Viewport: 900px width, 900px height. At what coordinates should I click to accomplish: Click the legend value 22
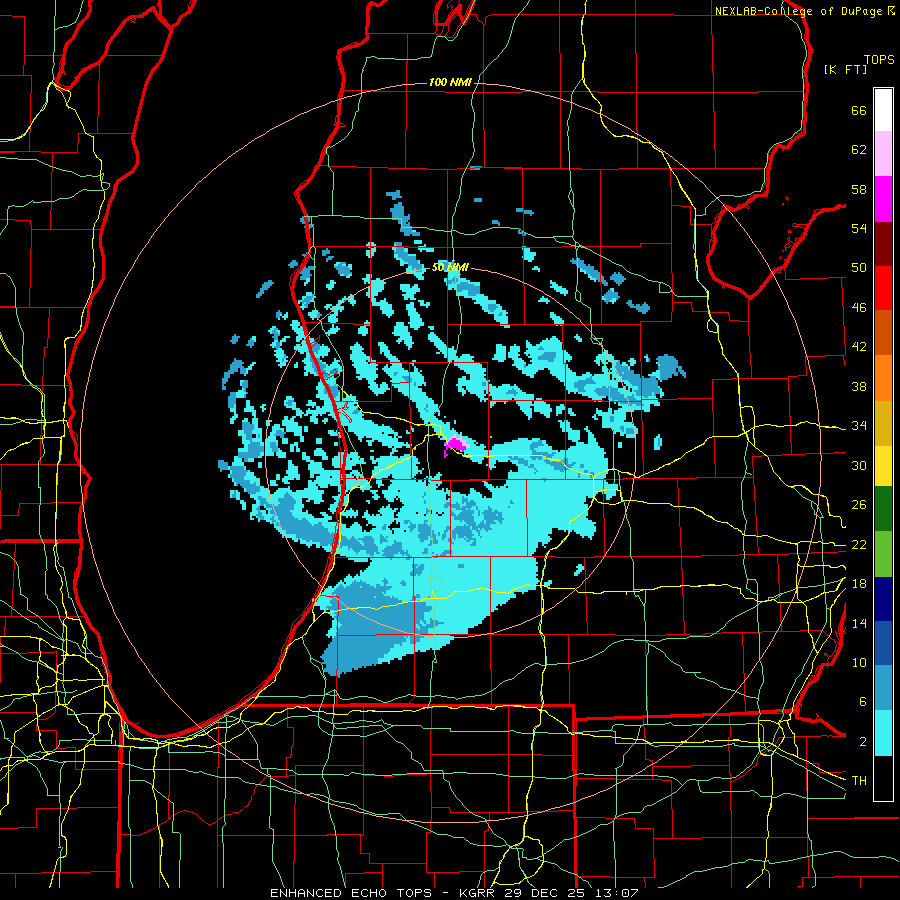click(859, 545)
